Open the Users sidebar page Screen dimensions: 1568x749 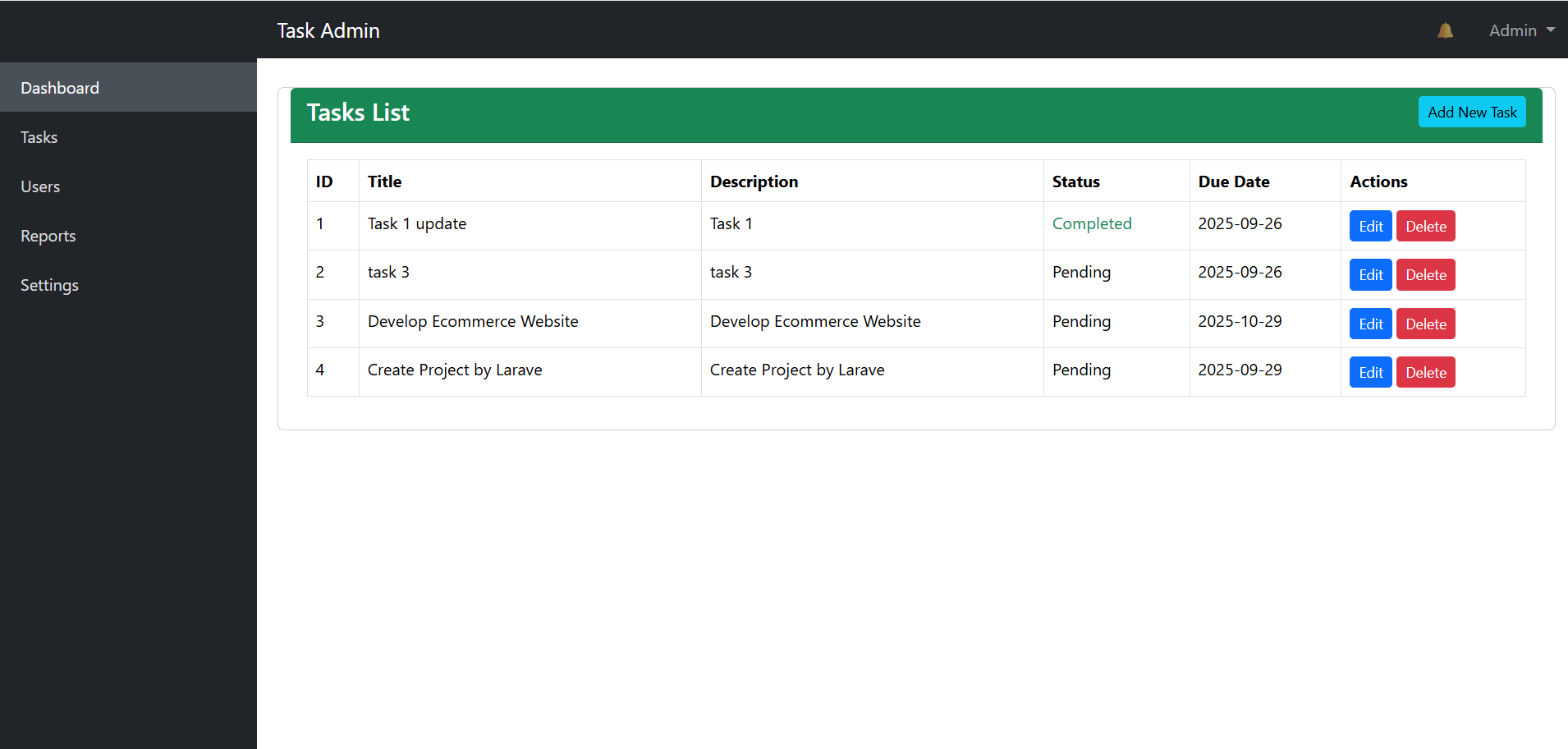click(x=40, y=186)
